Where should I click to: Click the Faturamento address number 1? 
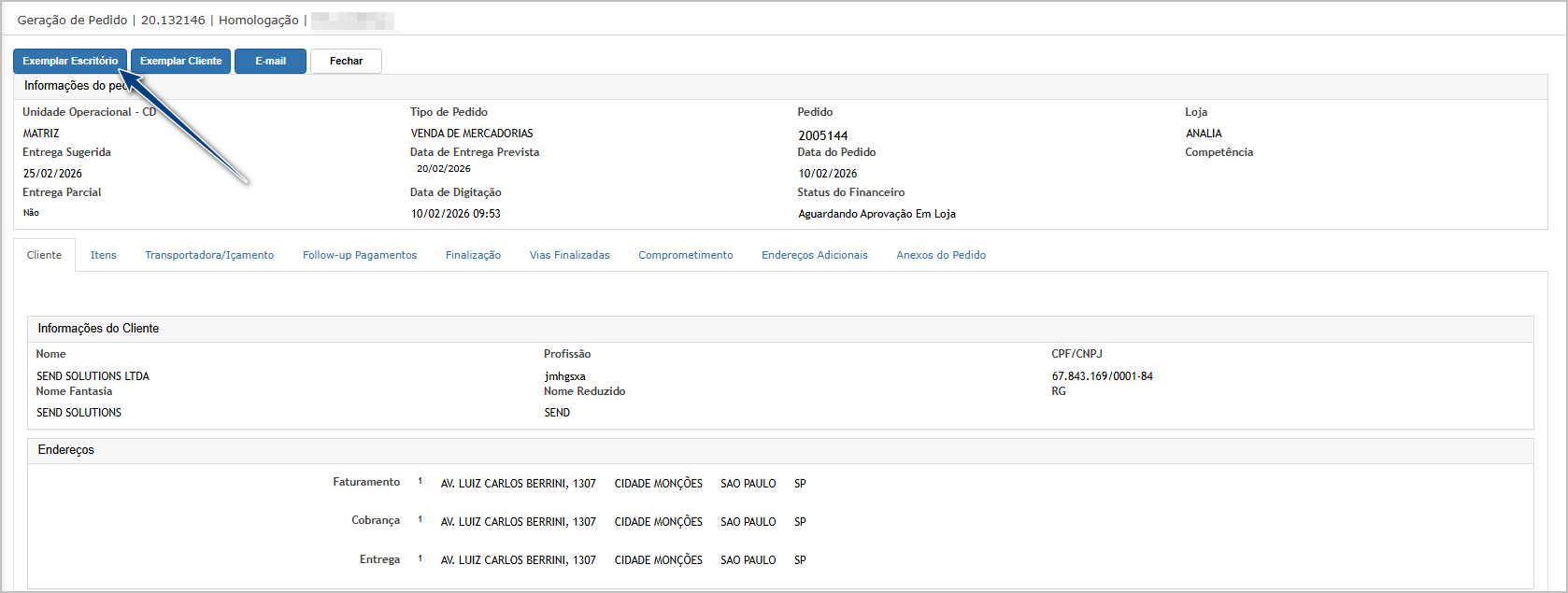(421, 482)
